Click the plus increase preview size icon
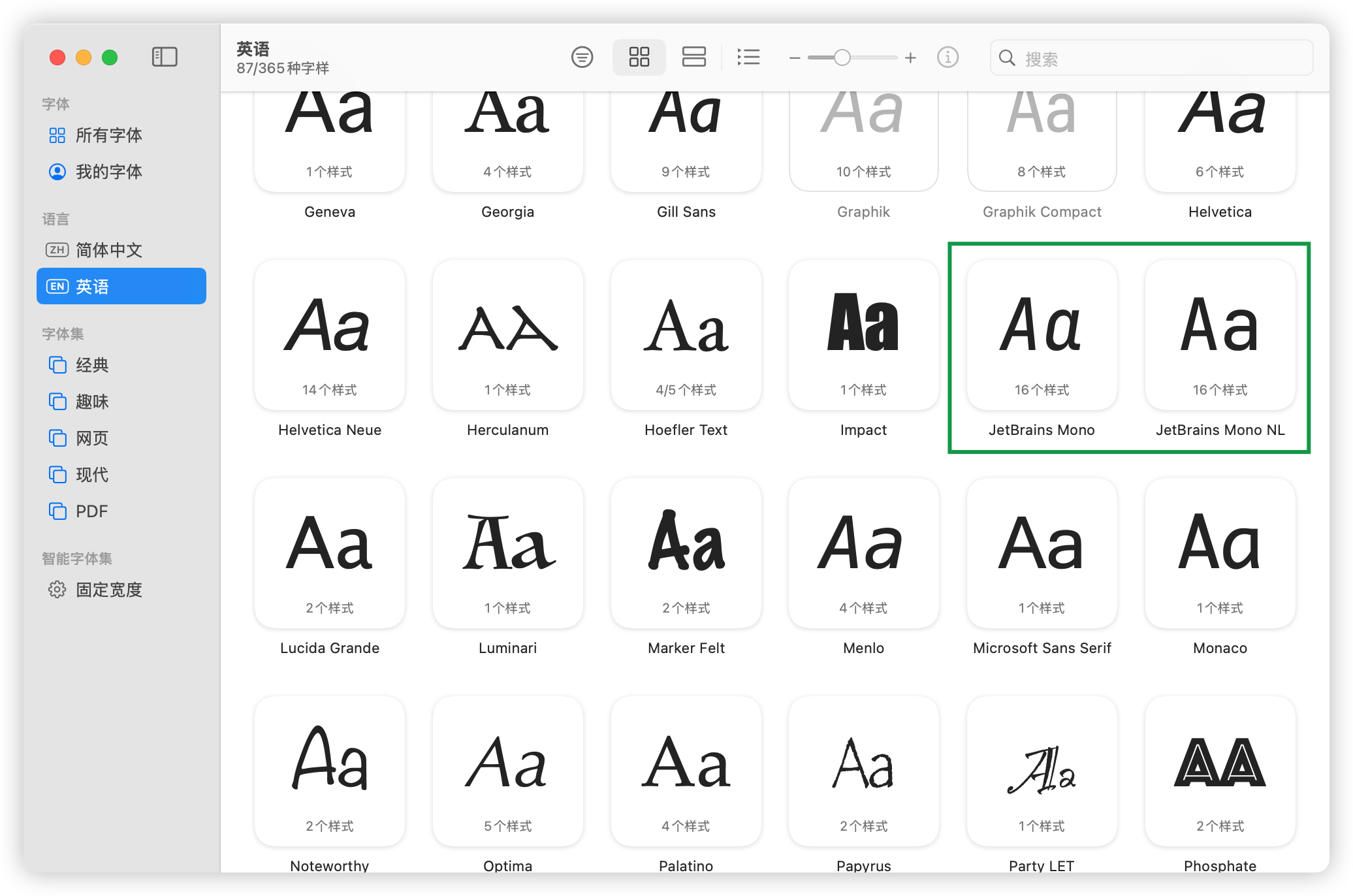Viewport: 1353px width, 896px height. click(910, 58)
